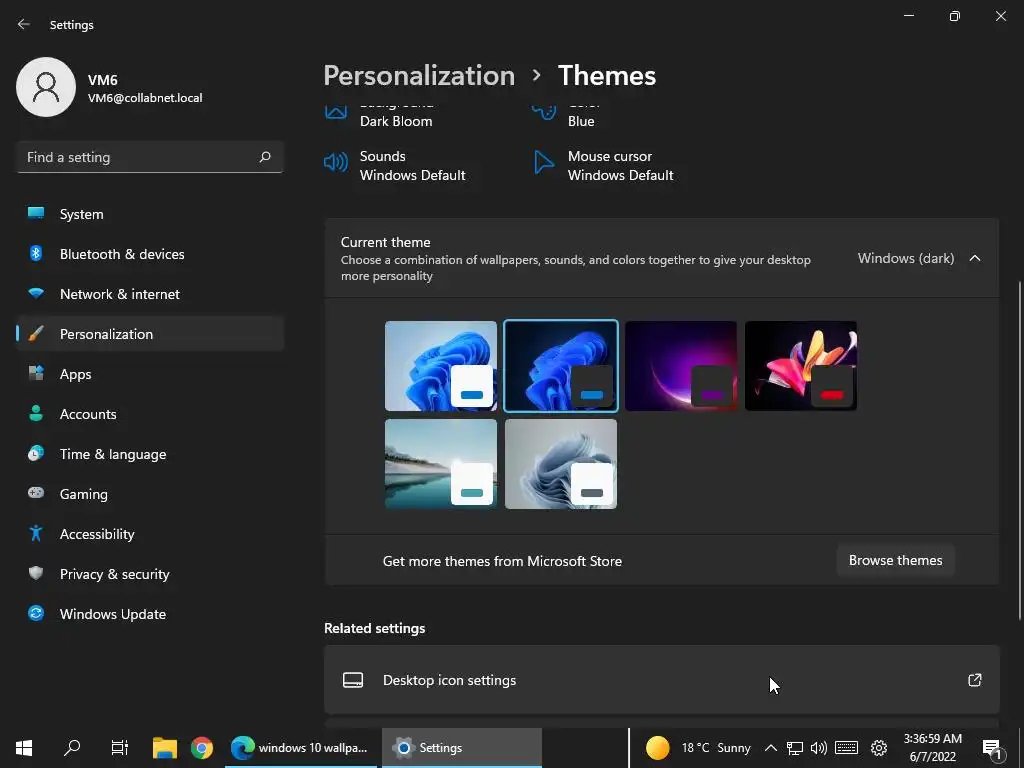Screen dimensions: 1024x768
Task: Click the Accessibility figure icon
Action: 36,534
